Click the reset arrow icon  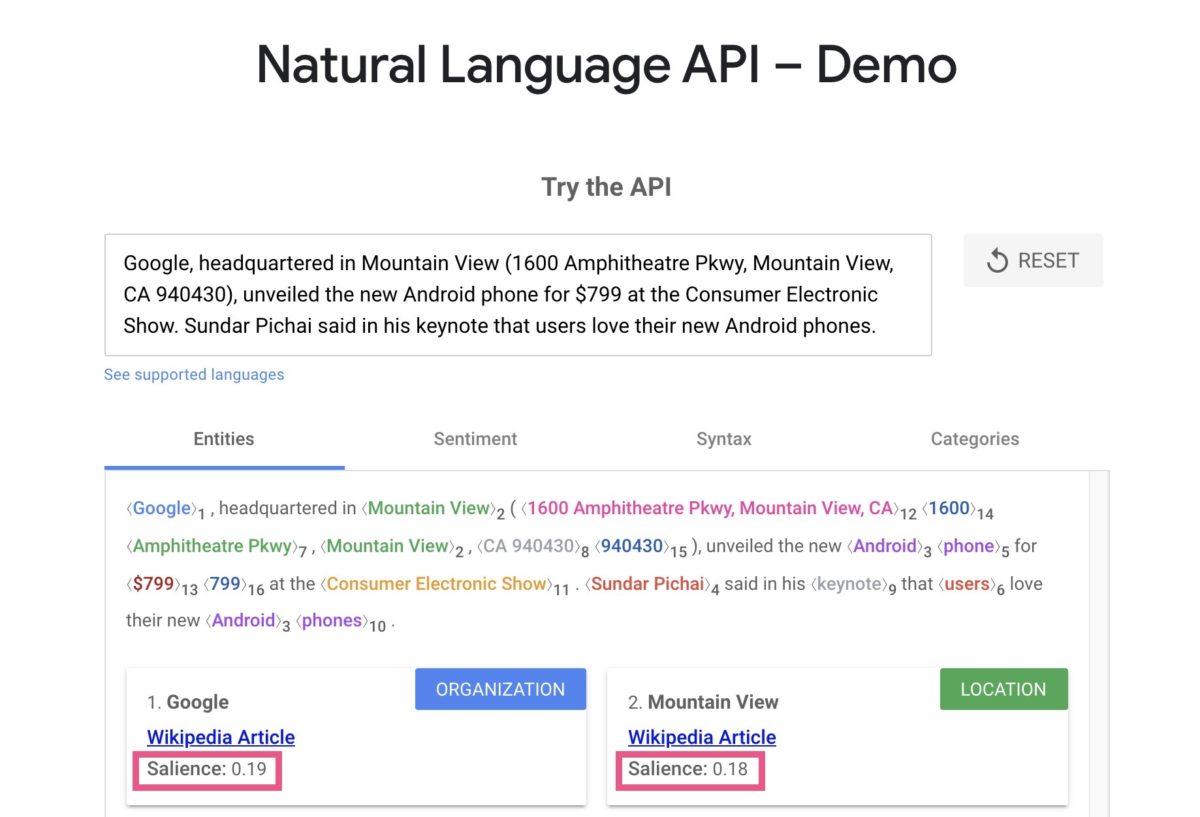pyautogui.click(x=997, y=261)
